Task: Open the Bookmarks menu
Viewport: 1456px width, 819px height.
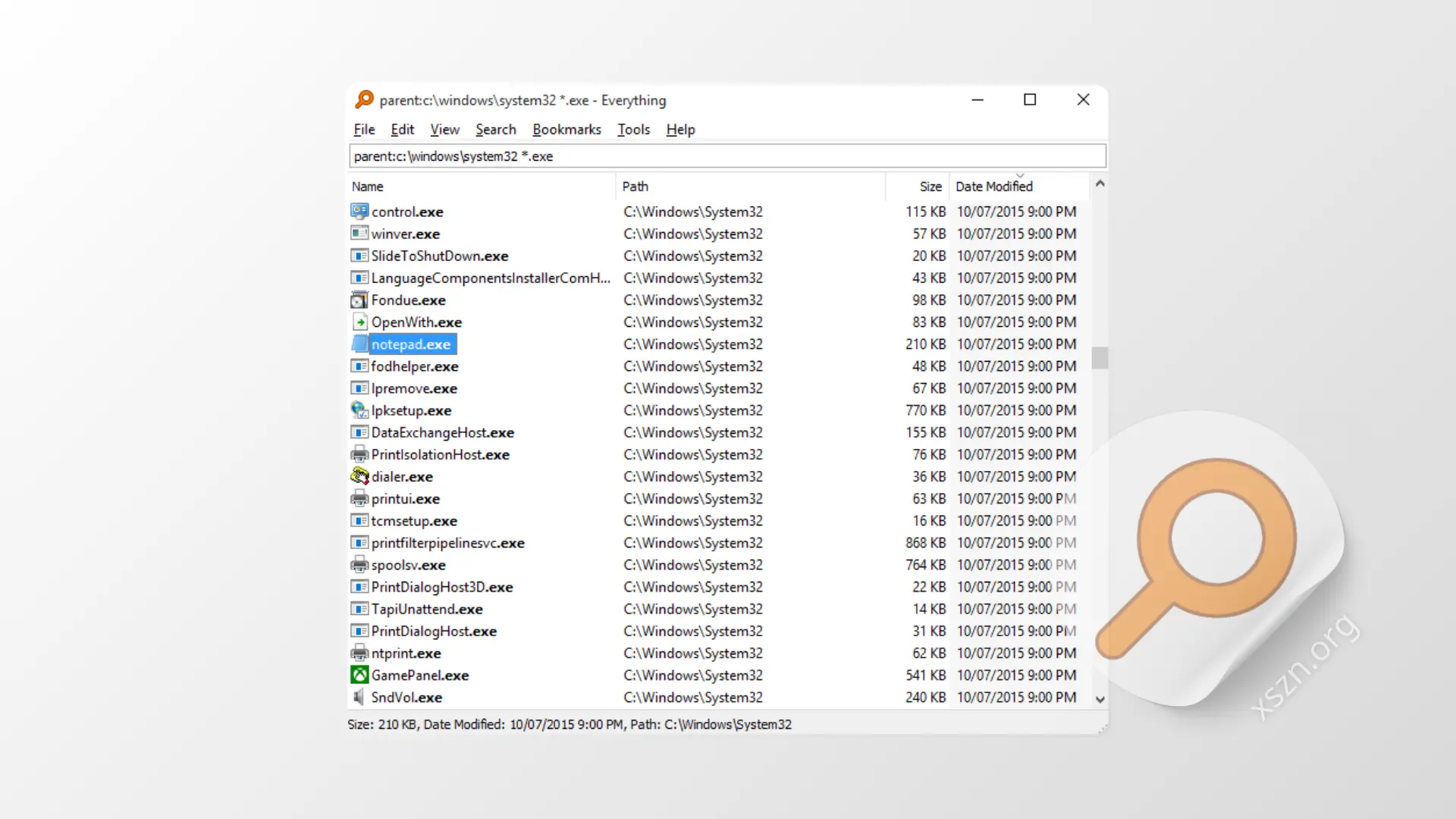Action: [566, 130]
